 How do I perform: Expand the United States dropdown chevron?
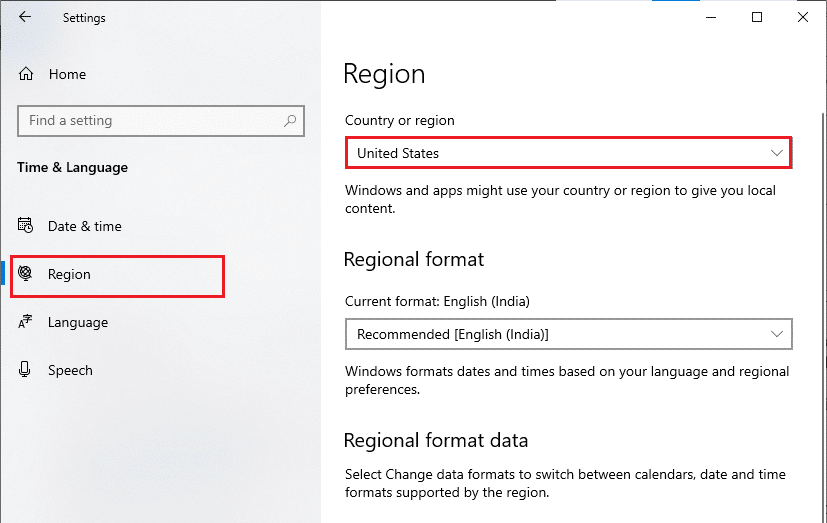[776, 153]
